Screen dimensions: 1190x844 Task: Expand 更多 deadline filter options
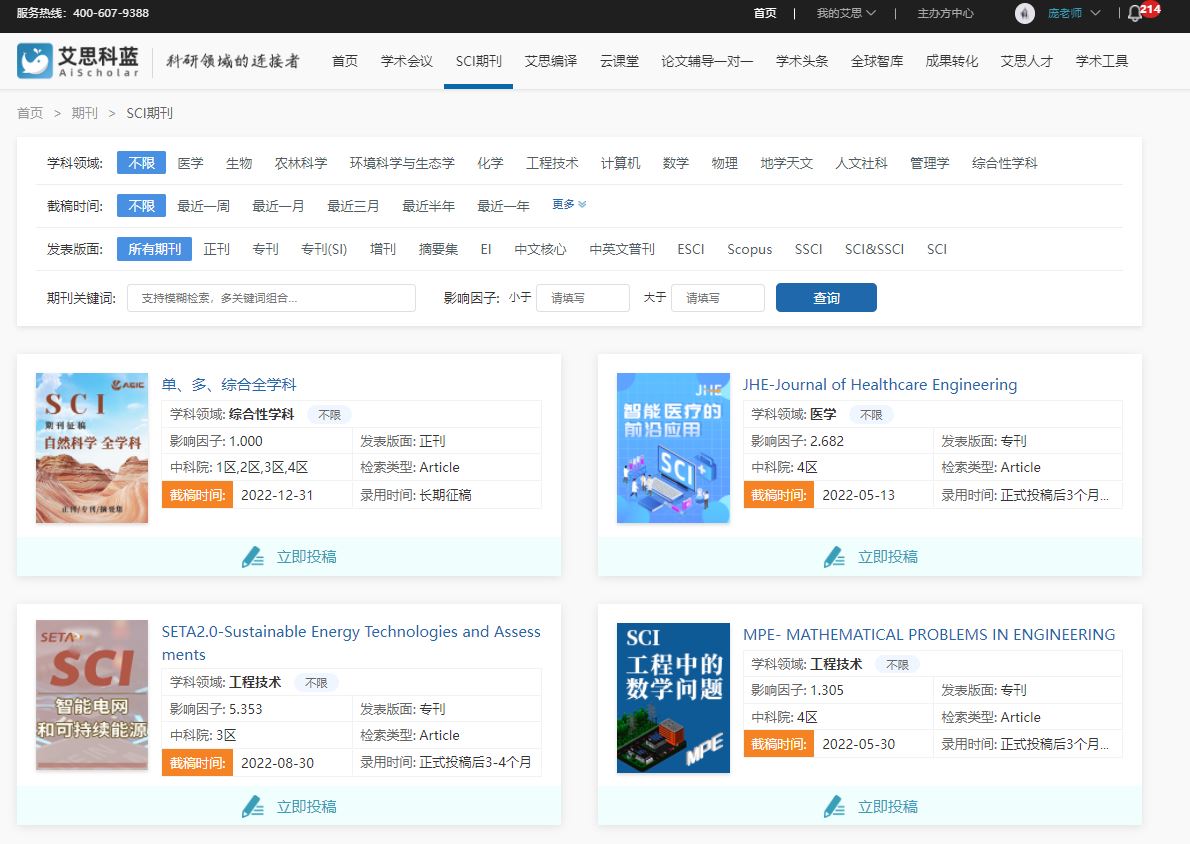pos(569,204)
